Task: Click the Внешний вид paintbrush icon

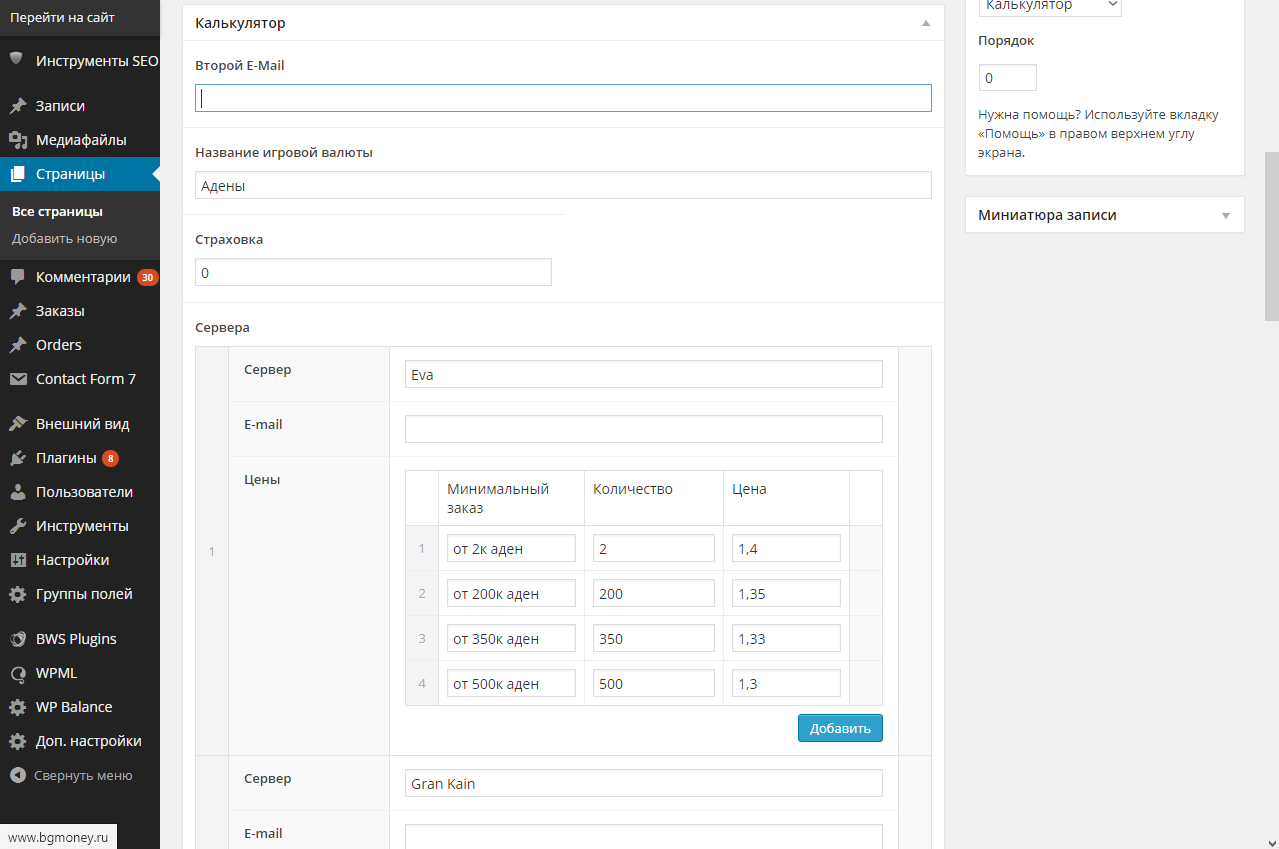Action: pyautogui.click(x=17, y=424)
